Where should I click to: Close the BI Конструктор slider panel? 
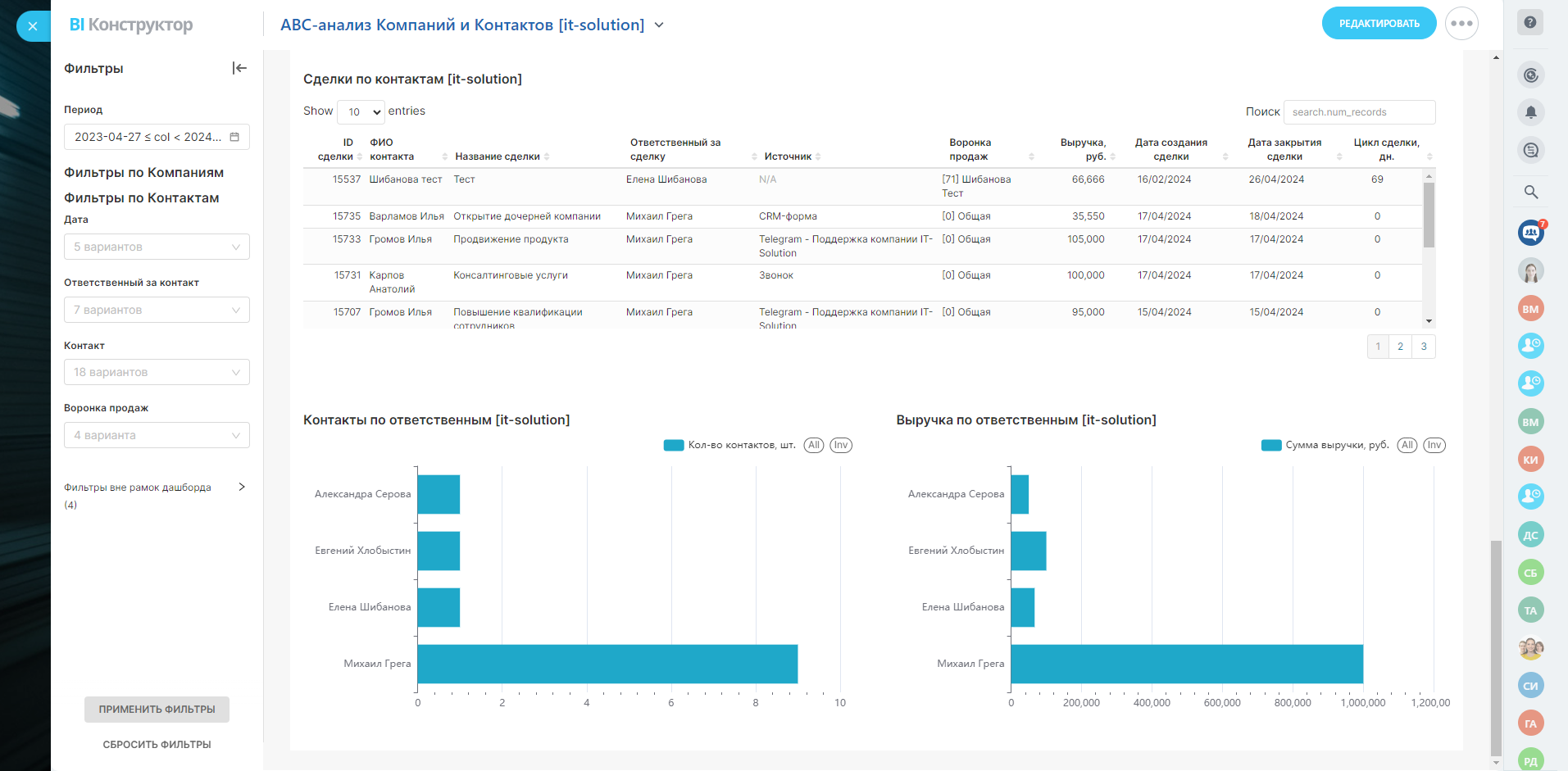[x=33, y=26]
